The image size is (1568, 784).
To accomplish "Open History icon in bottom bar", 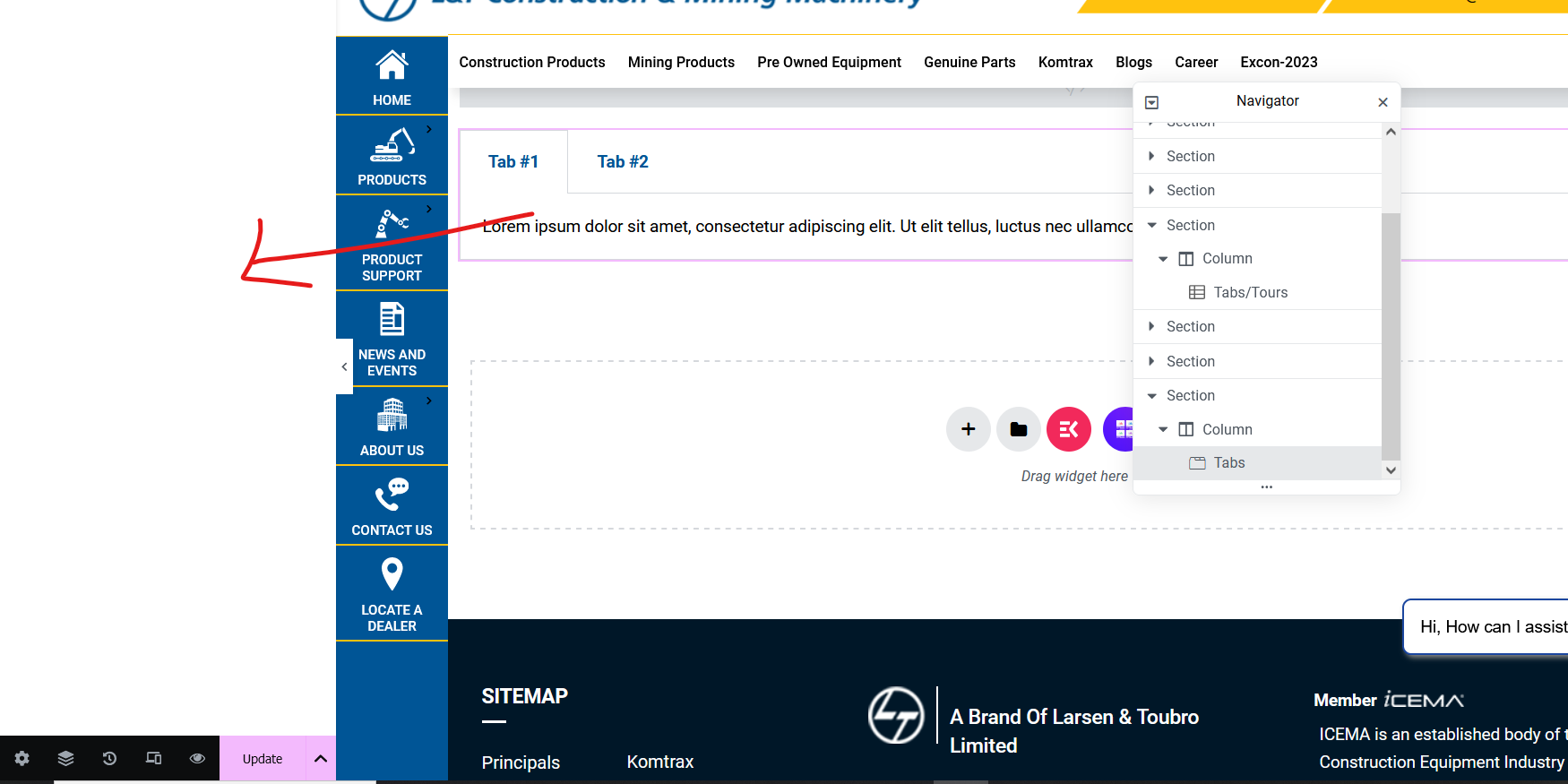I will 109,758.
